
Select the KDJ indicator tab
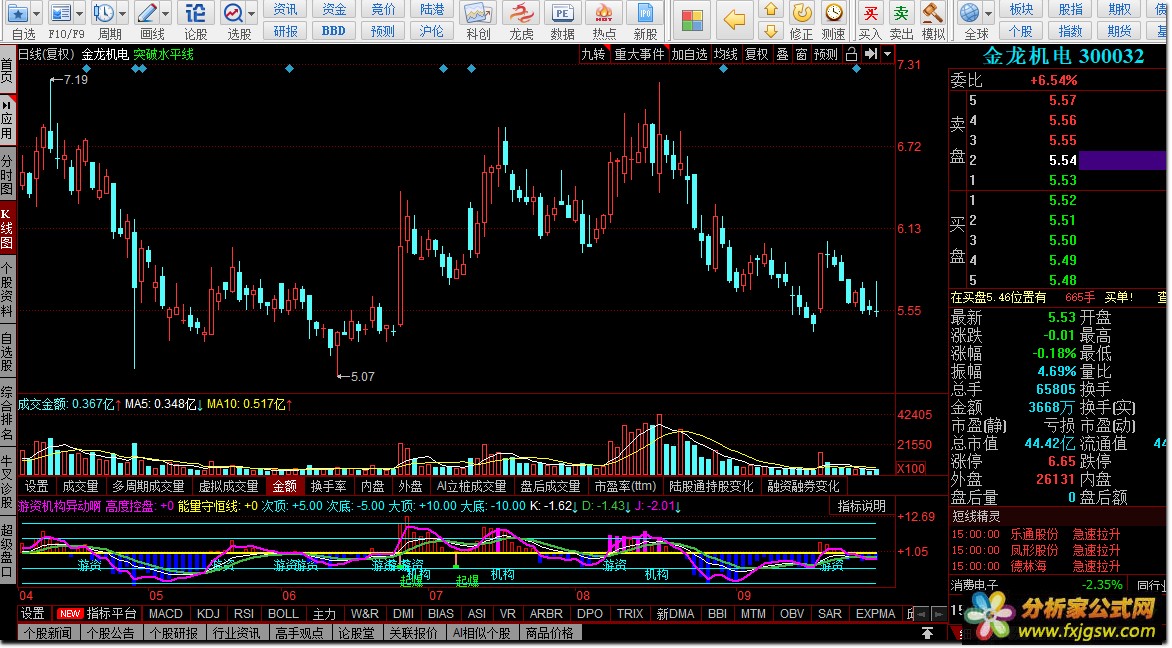point(208,614)
